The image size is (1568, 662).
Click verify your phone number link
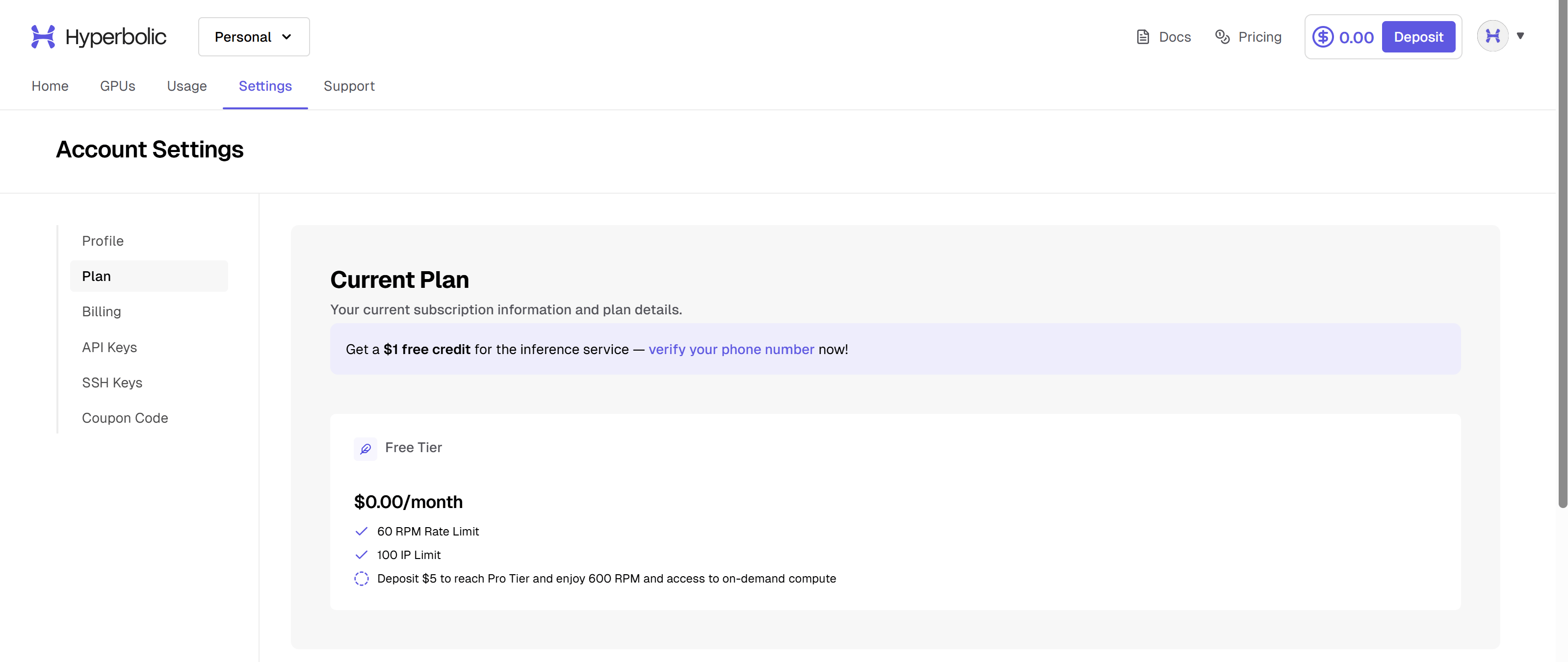click(731, 350)
